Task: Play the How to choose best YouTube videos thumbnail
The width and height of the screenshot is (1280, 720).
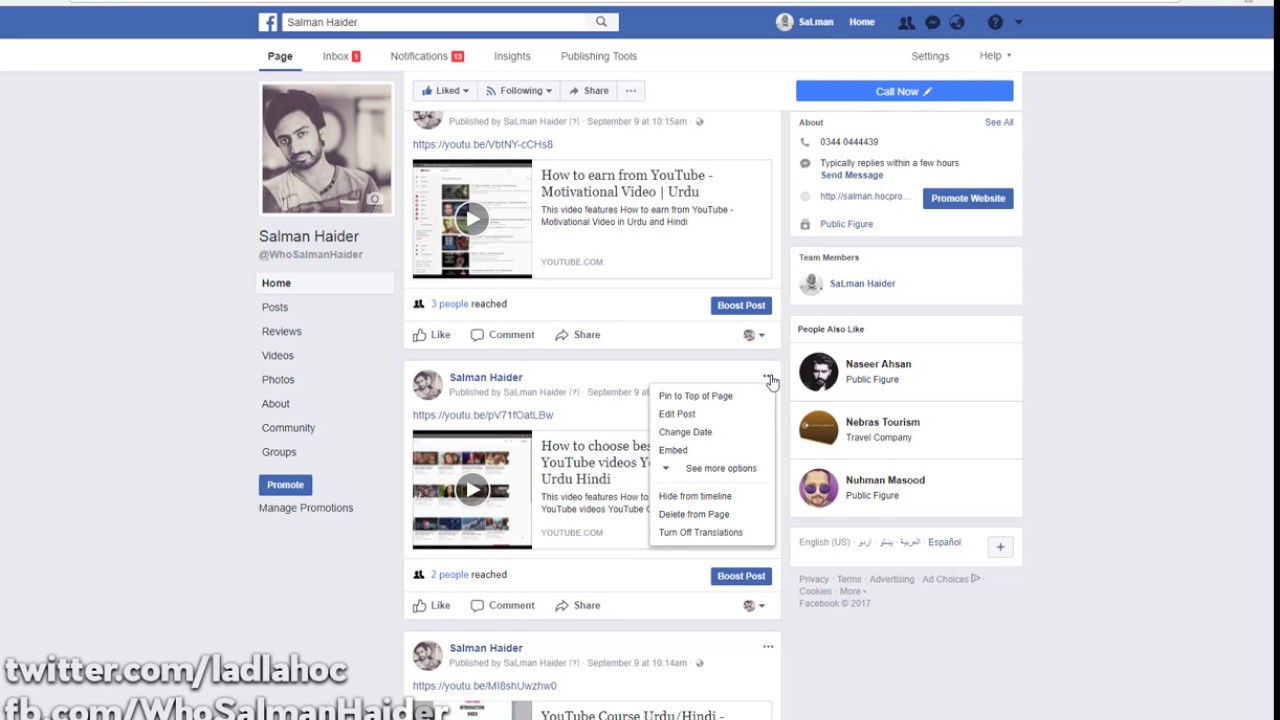Action: coord(472,489)
